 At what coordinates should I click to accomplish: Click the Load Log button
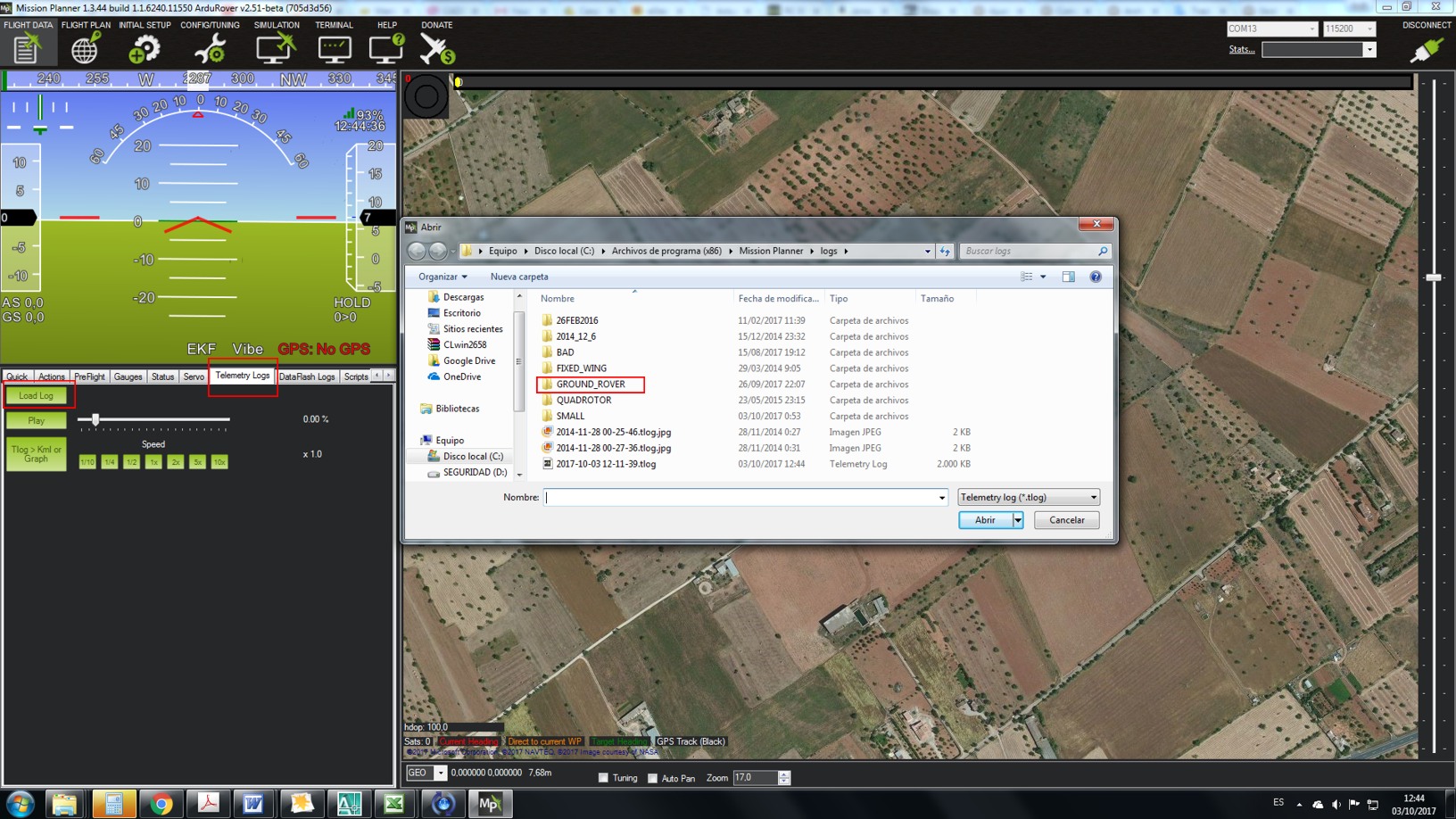[37, 395]
